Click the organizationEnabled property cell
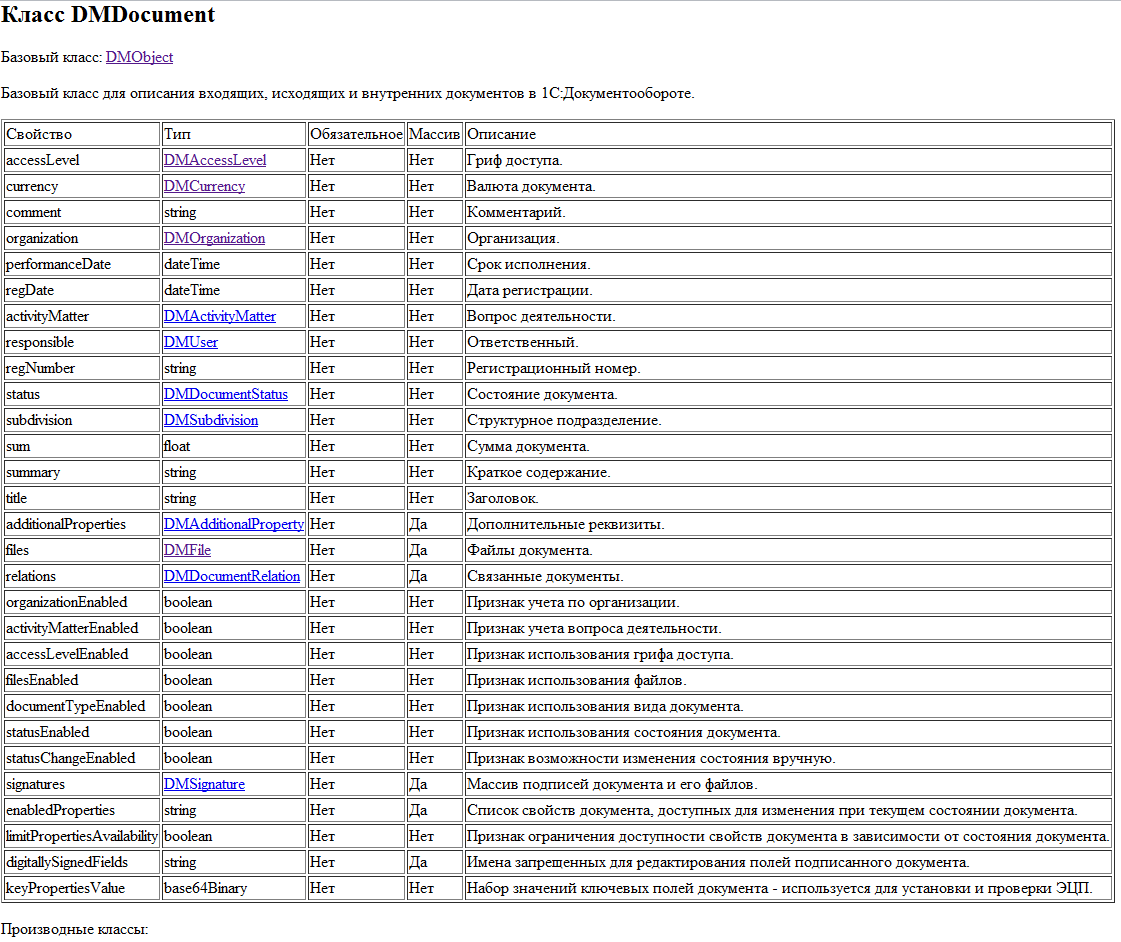Screen dimensions: 1121x942 [x=82, y=602]
